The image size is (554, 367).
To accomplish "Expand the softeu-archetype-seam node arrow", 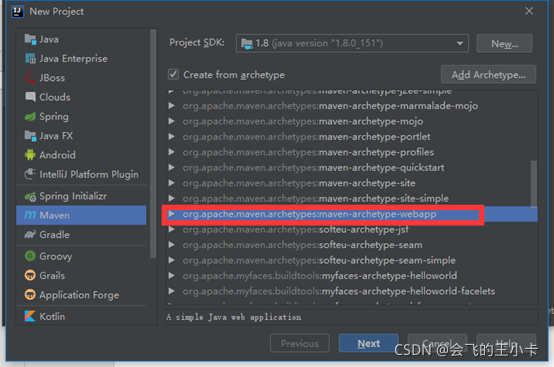I will (x=172, y=244).
